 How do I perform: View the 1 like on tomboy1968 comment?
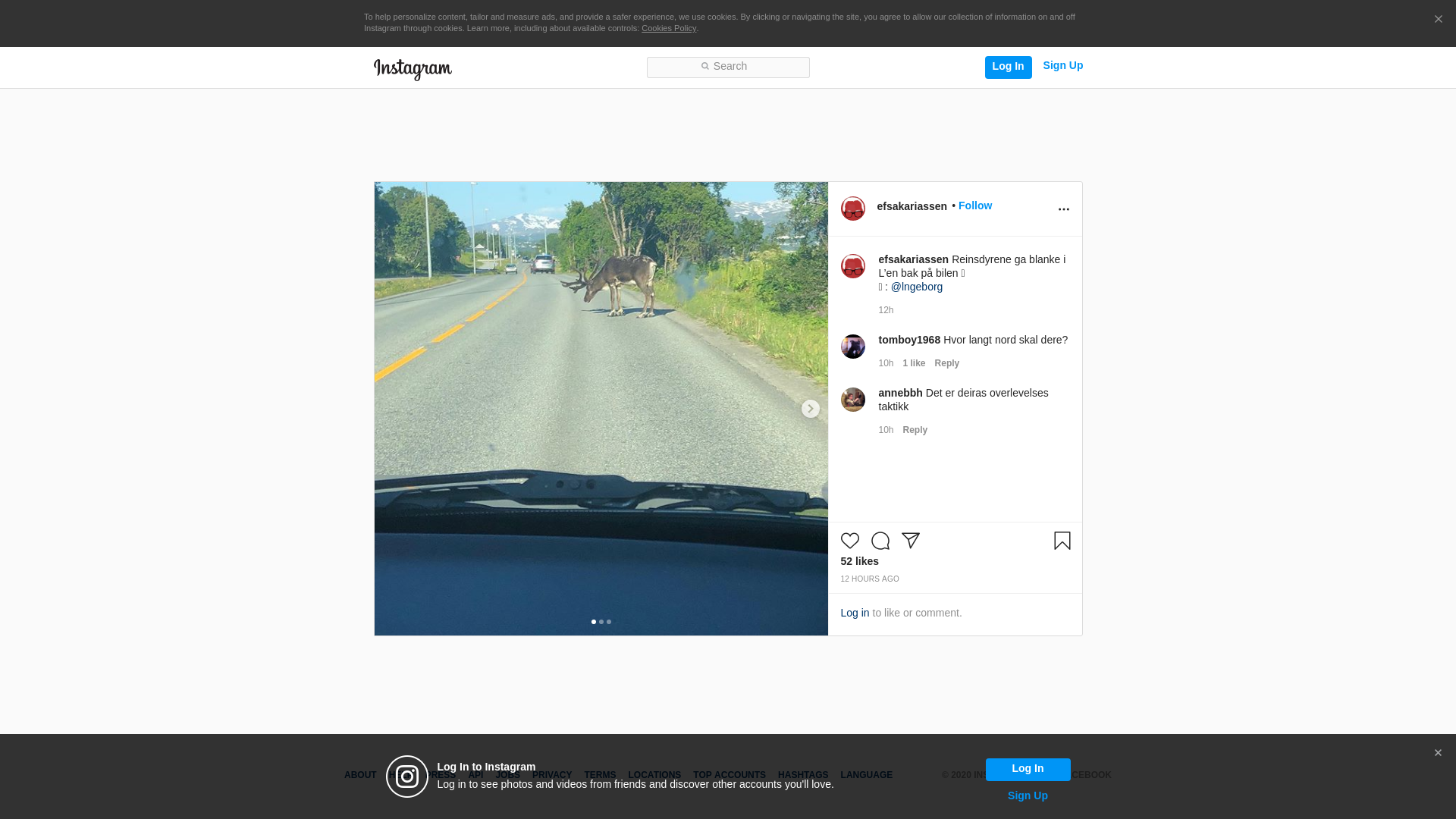914,363
